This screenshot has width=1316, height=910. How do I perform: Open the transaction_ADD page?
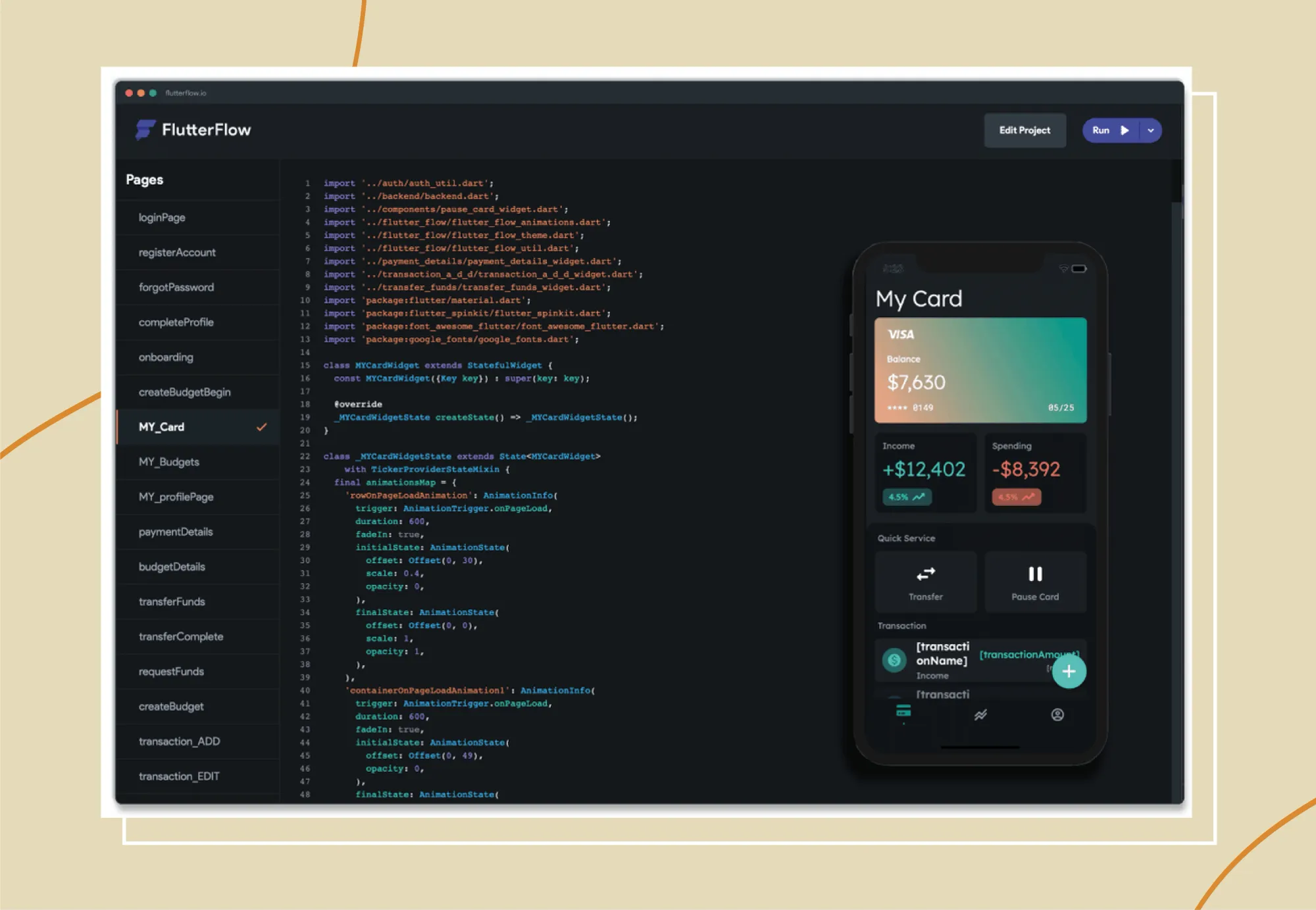click(x=197, y=741)
